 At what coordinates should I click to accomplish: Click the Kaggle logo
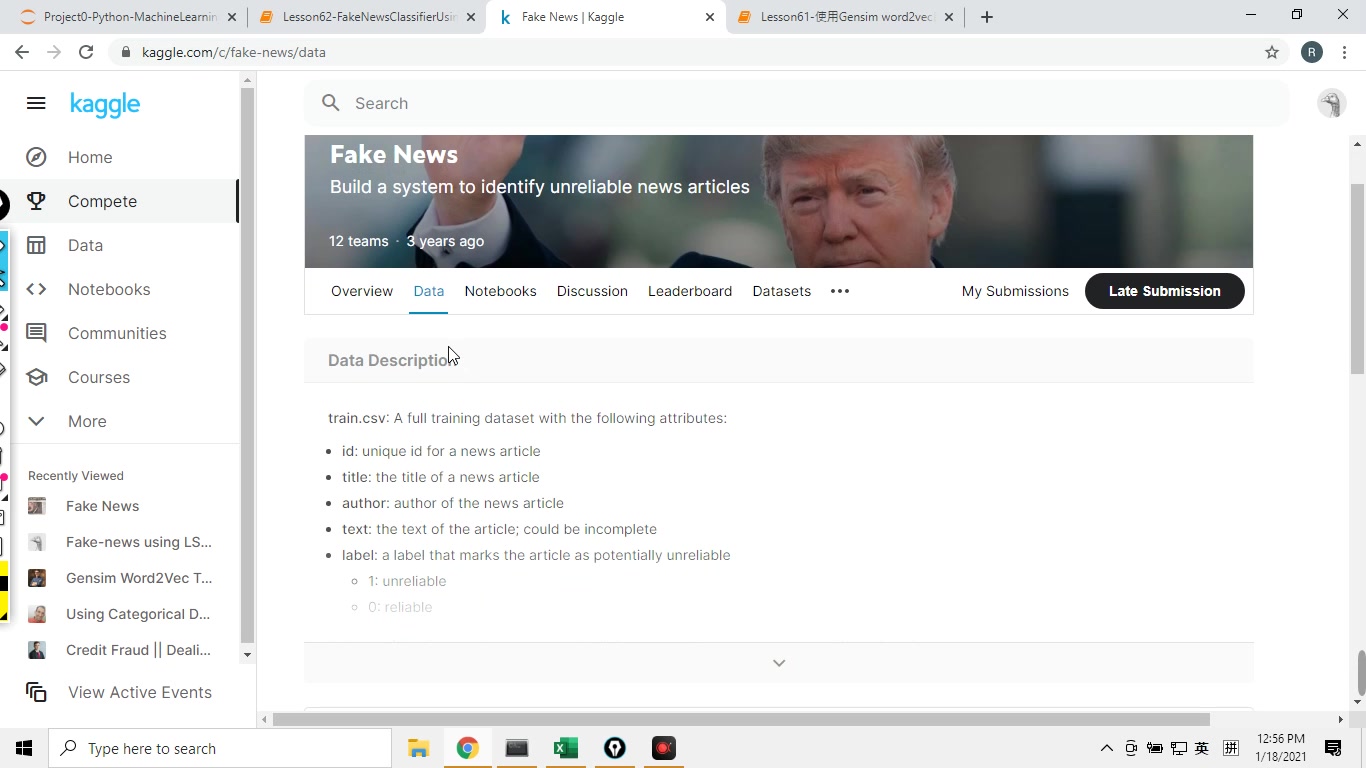pyautogui.click(x=105, y=104)
